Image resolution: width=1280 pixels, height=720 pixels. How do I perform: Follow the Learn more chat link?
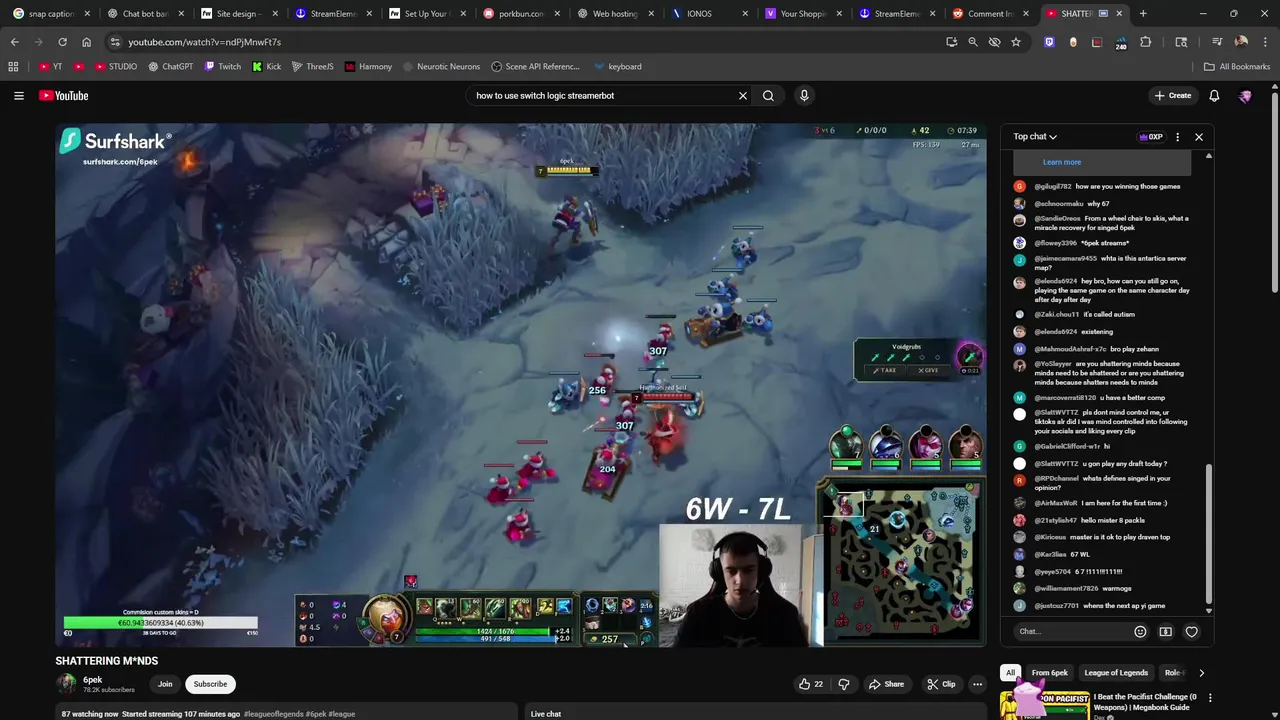pos(1062,162)
